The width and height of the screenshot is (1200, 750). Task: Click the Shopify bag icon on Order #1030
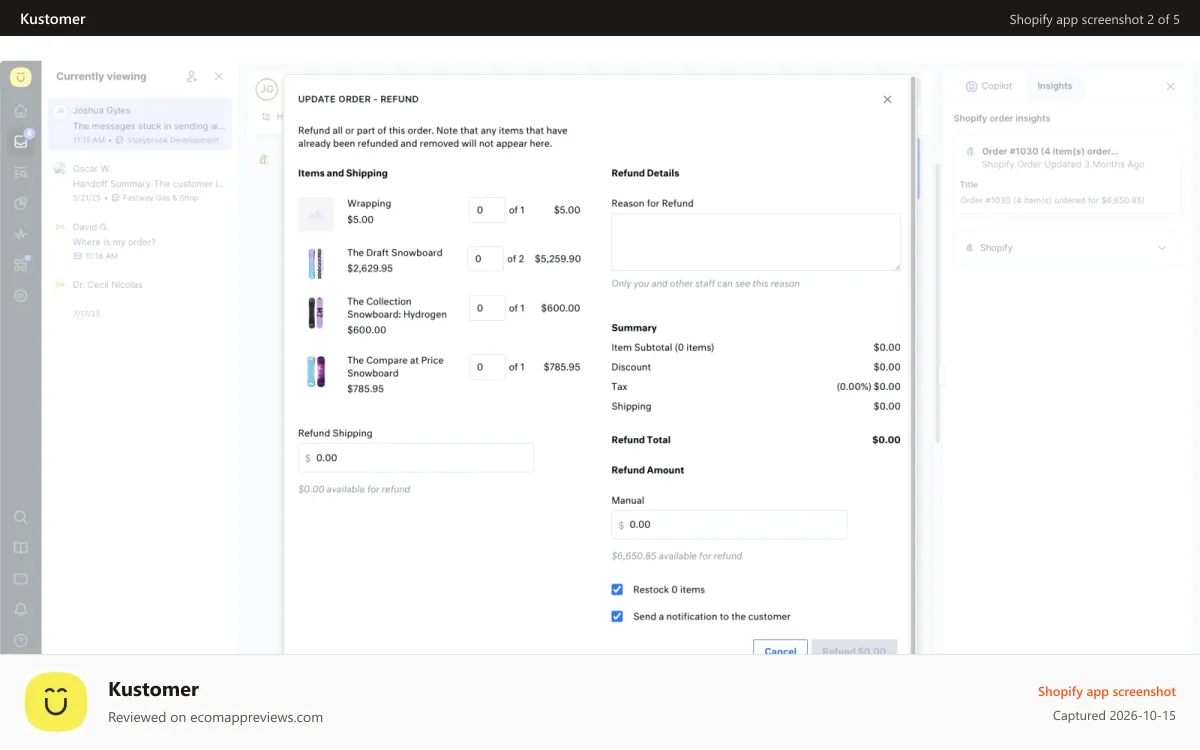tap(970, 151)
